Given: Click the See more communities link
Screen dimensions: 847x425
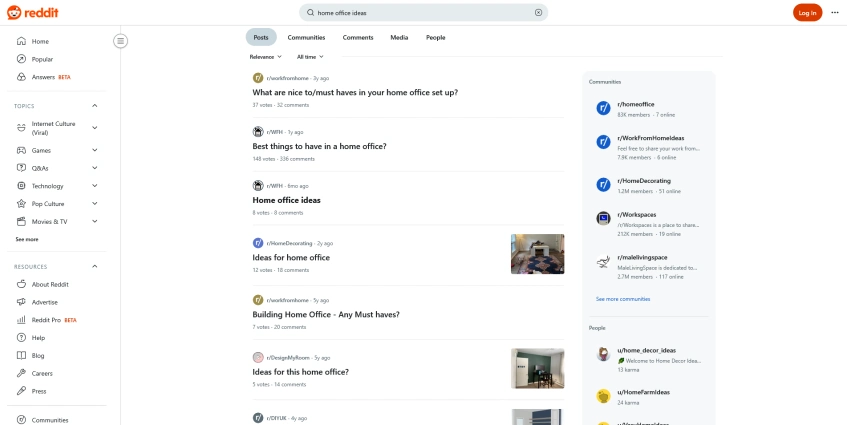Looking at the screenshot, I should pyautogui.click(x=623, y=299).
